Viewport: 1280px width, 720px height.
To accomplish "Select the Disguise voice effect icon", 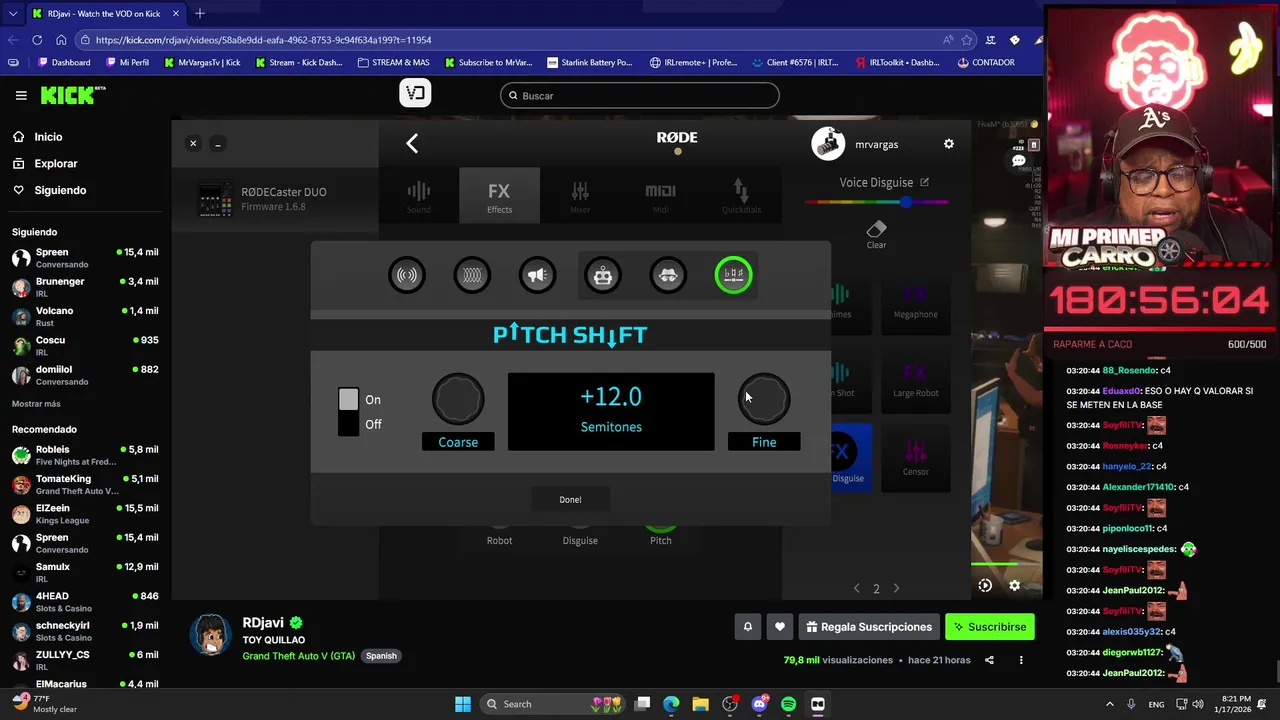I will coord(668,275).
